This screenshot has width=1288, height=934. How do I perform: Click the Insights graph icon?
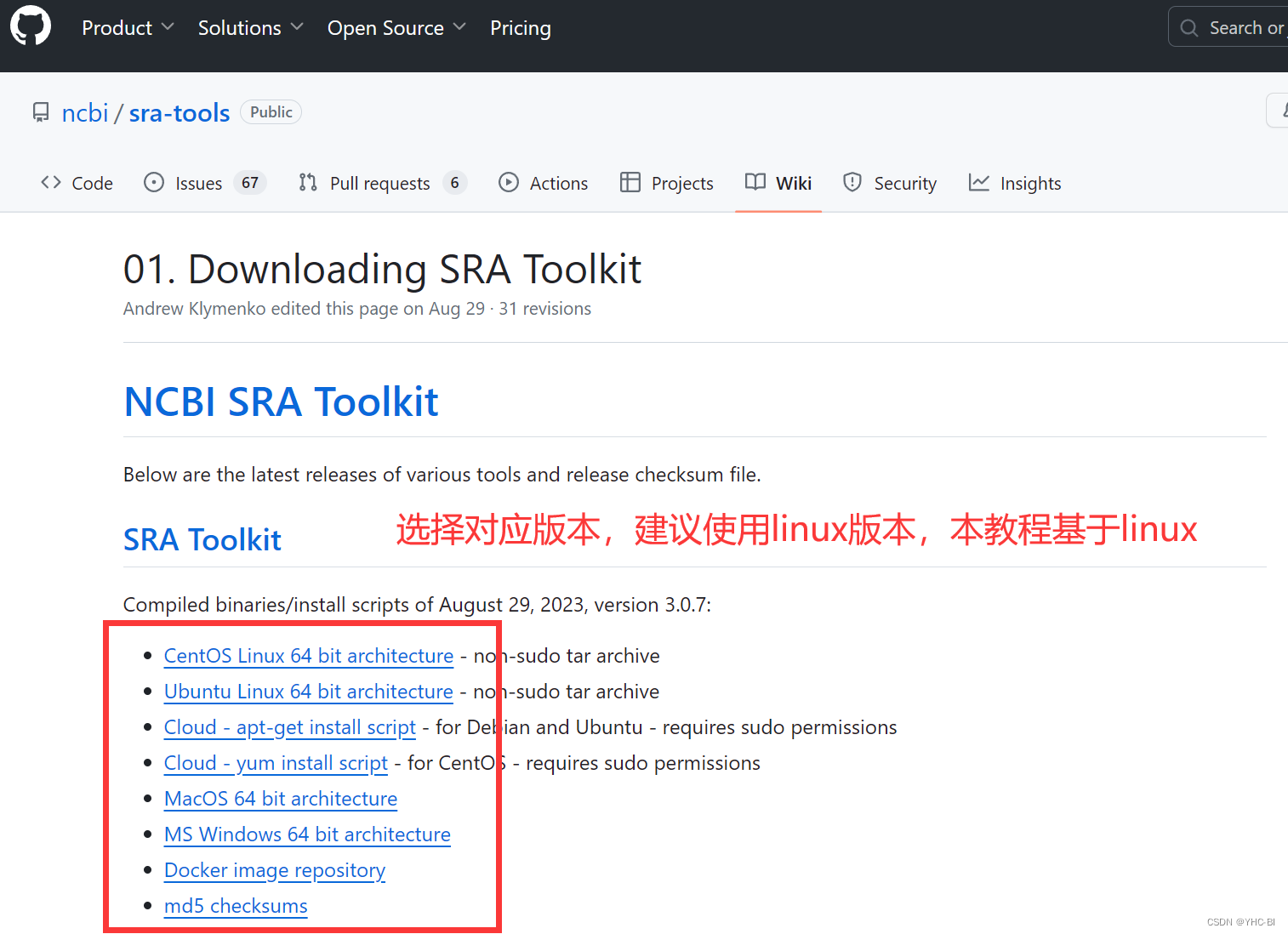pos(979,182)
